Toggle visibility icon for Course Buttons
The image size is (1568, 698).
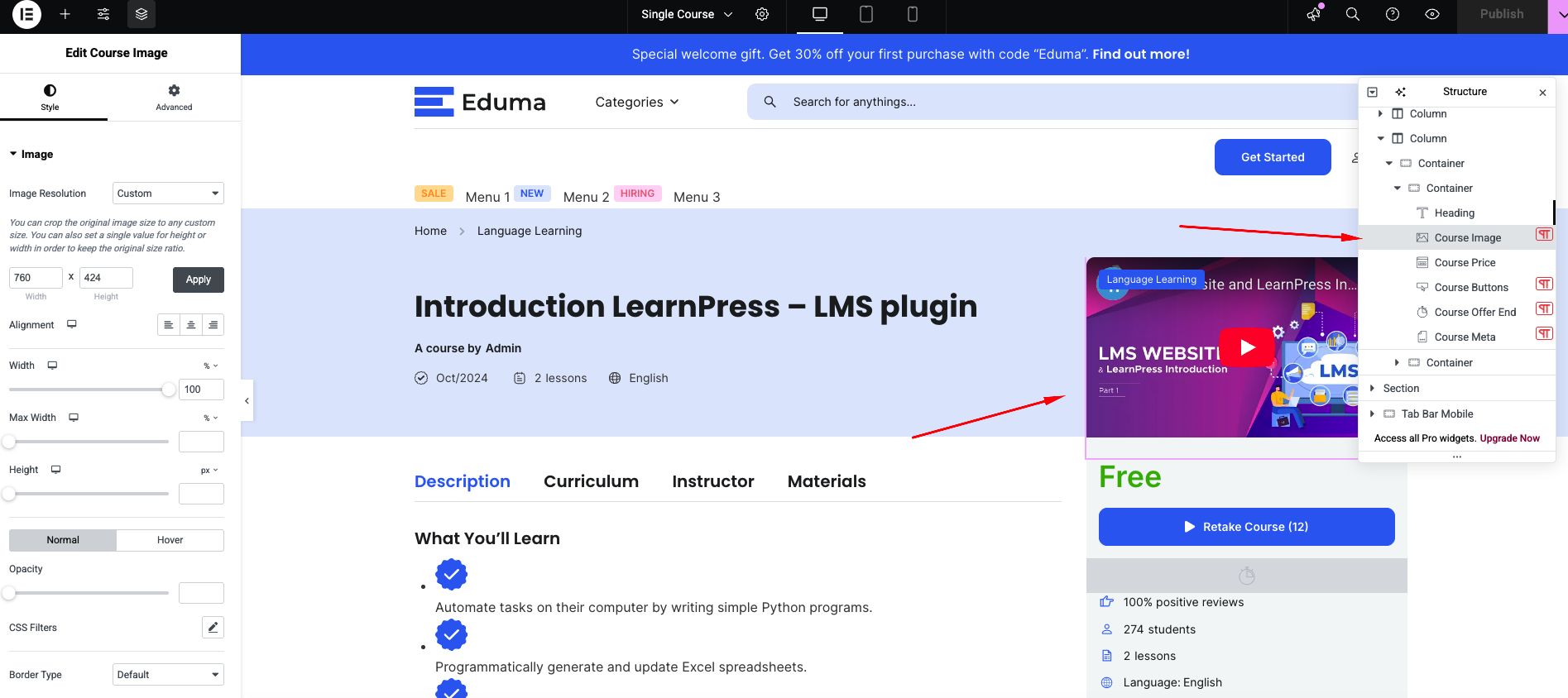point(1544,284)
